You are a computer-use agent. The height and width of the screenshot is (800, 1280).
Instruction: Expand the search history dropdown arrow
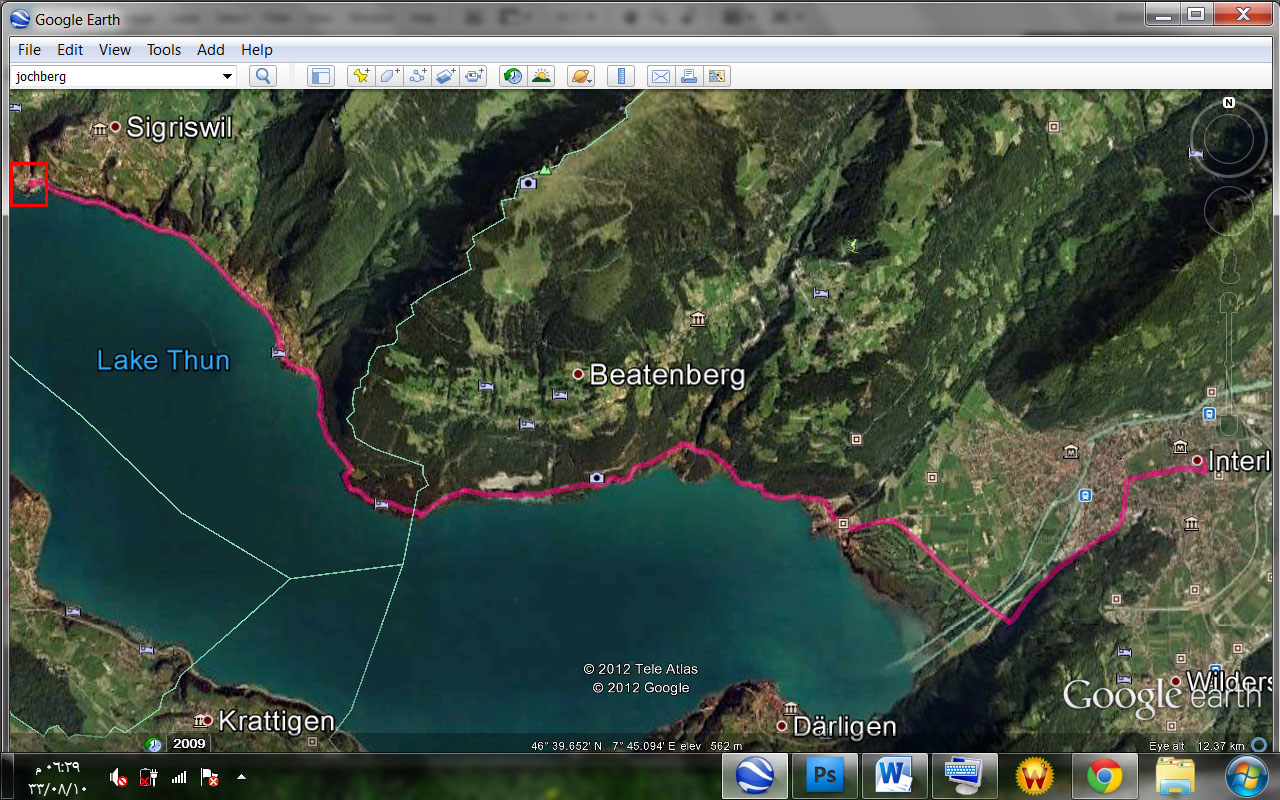coord(227,76)
